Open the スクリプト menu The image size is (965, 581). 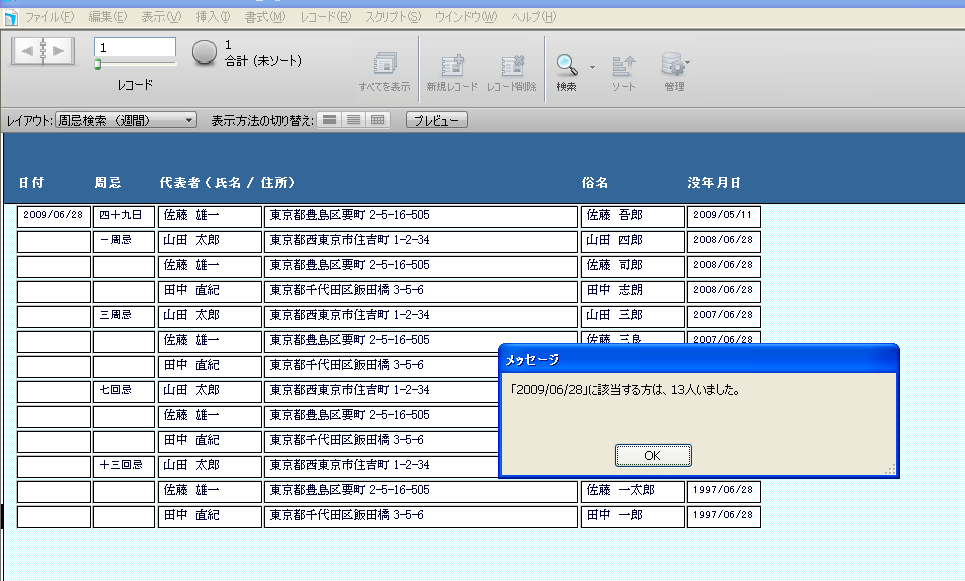coord(392,17)
